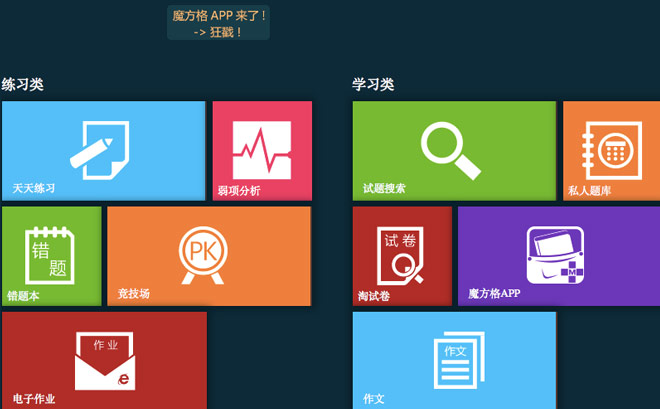Select the 学习类 section heading
The width and height of the screenshot is (660, 409).
pyautogui.click(x=373, y=85)
